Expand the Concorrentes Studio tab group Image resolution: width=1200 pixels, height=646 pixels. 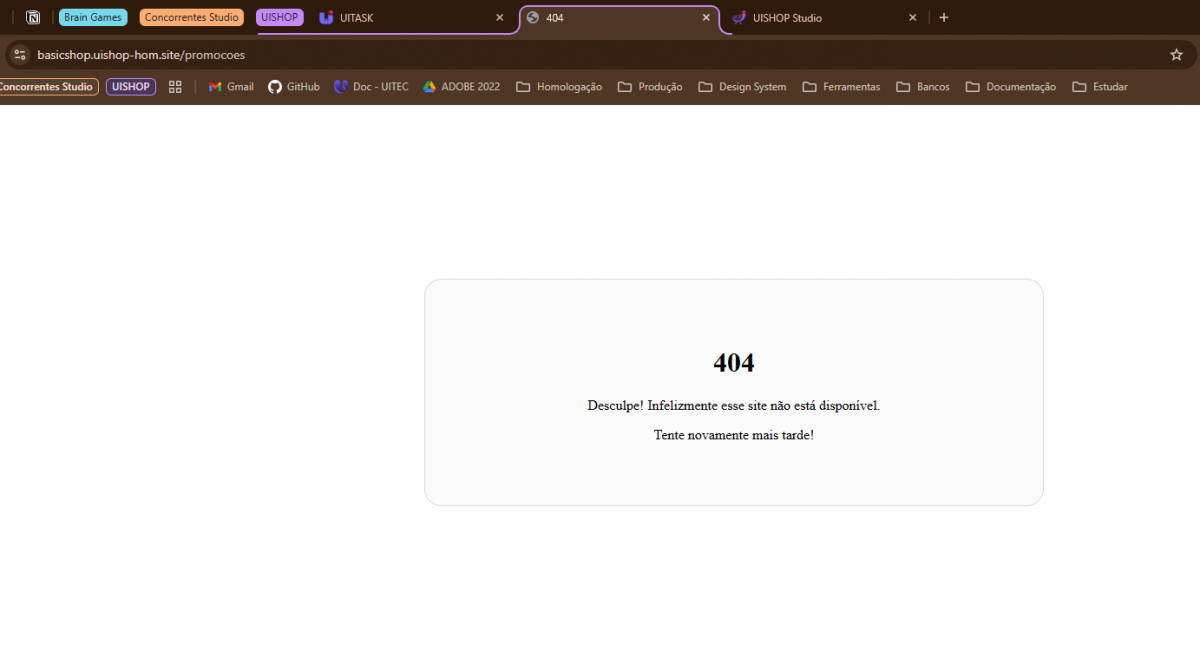coord(191,17)
